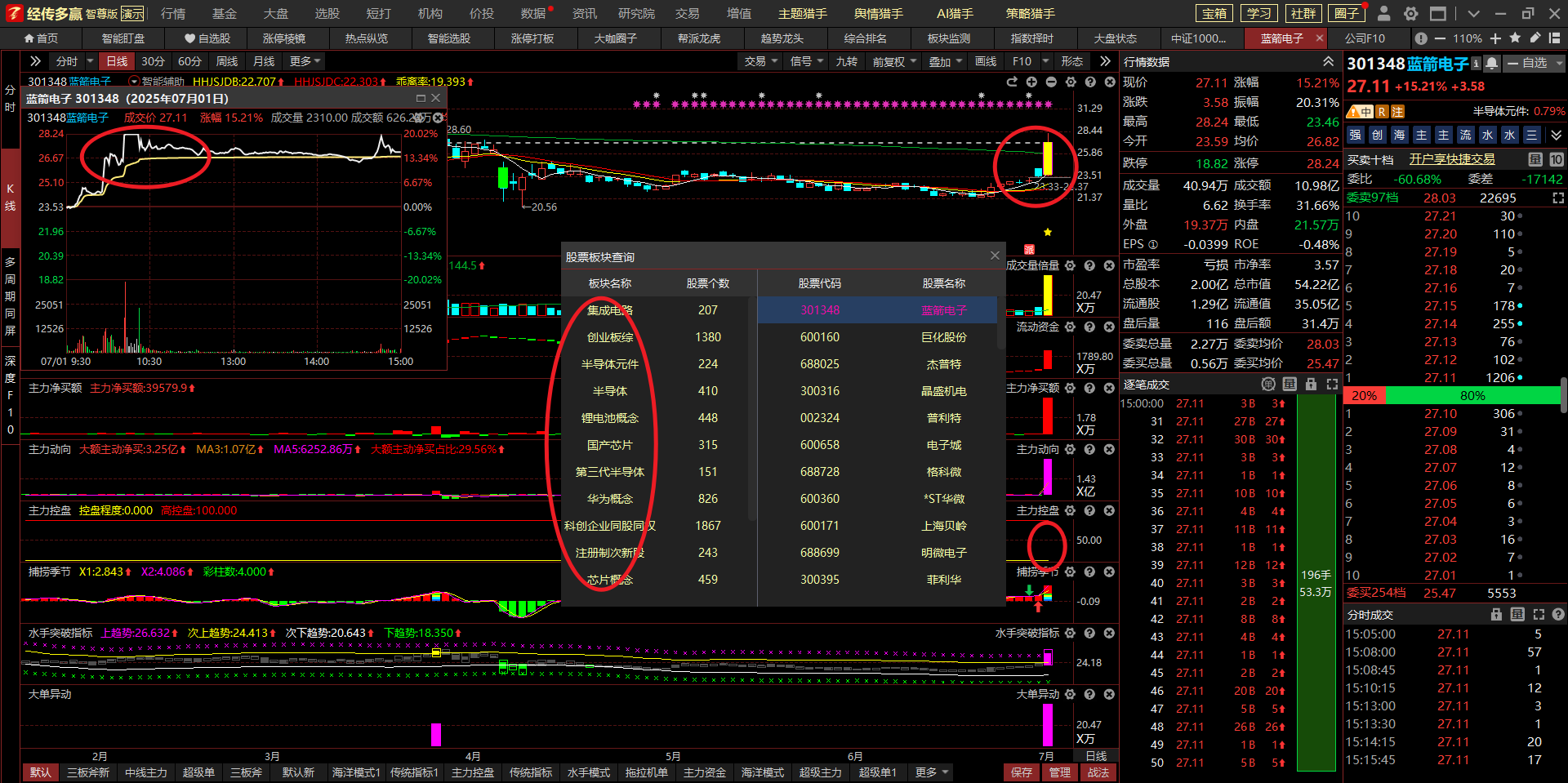Toggle the window layout icon in title bar

pos(1438,13)
